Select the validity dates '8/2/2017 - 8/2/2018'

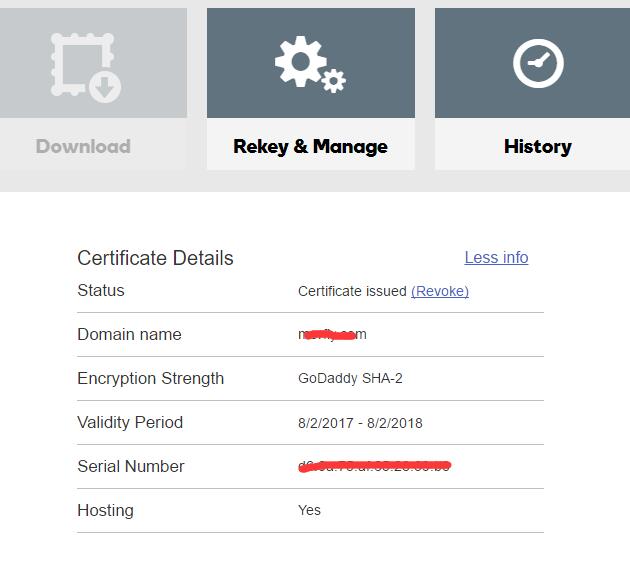click(x=360, y=423)
